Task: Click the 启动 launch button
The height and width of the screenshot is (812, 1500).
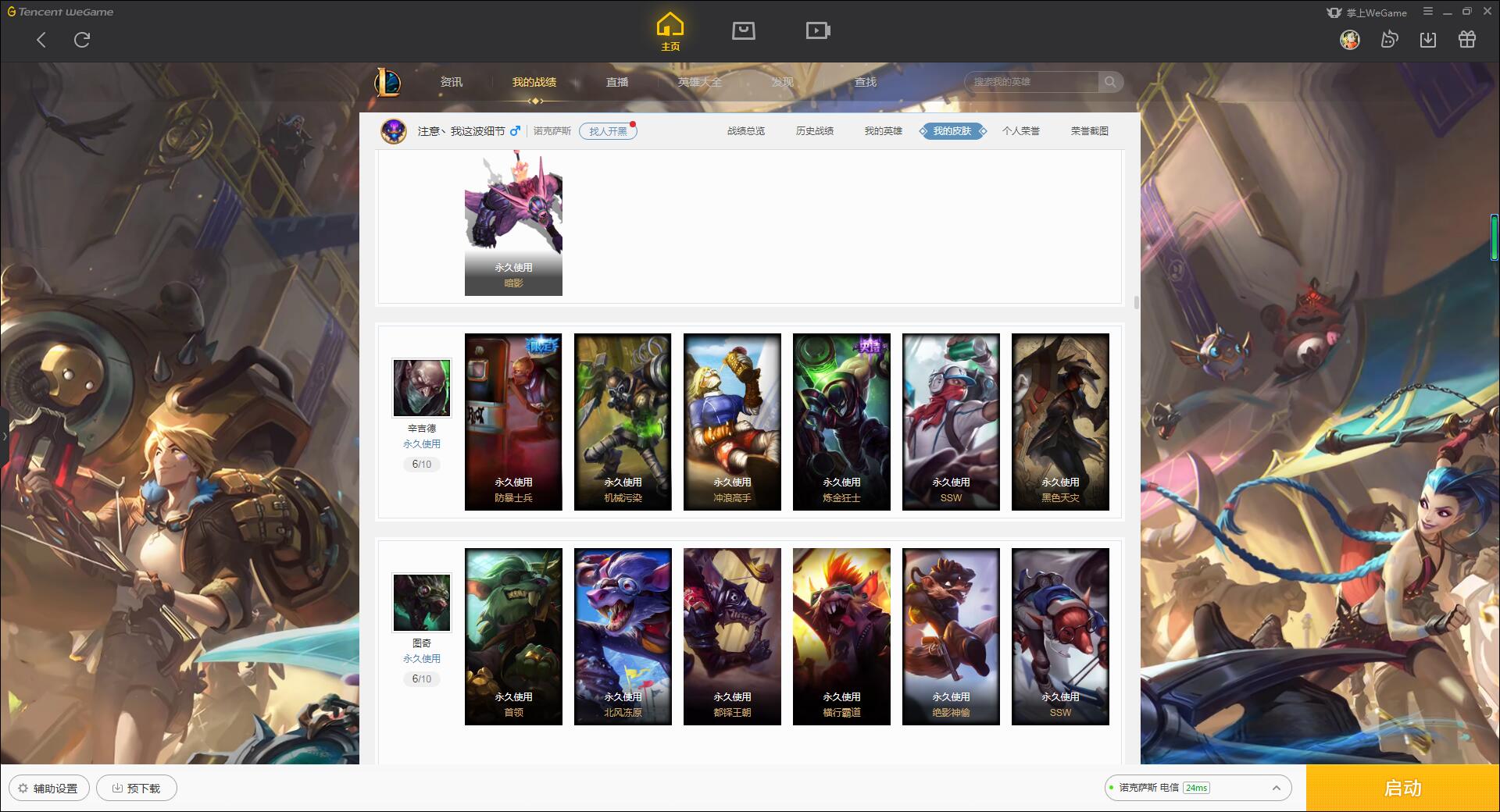Action: 1403,789
